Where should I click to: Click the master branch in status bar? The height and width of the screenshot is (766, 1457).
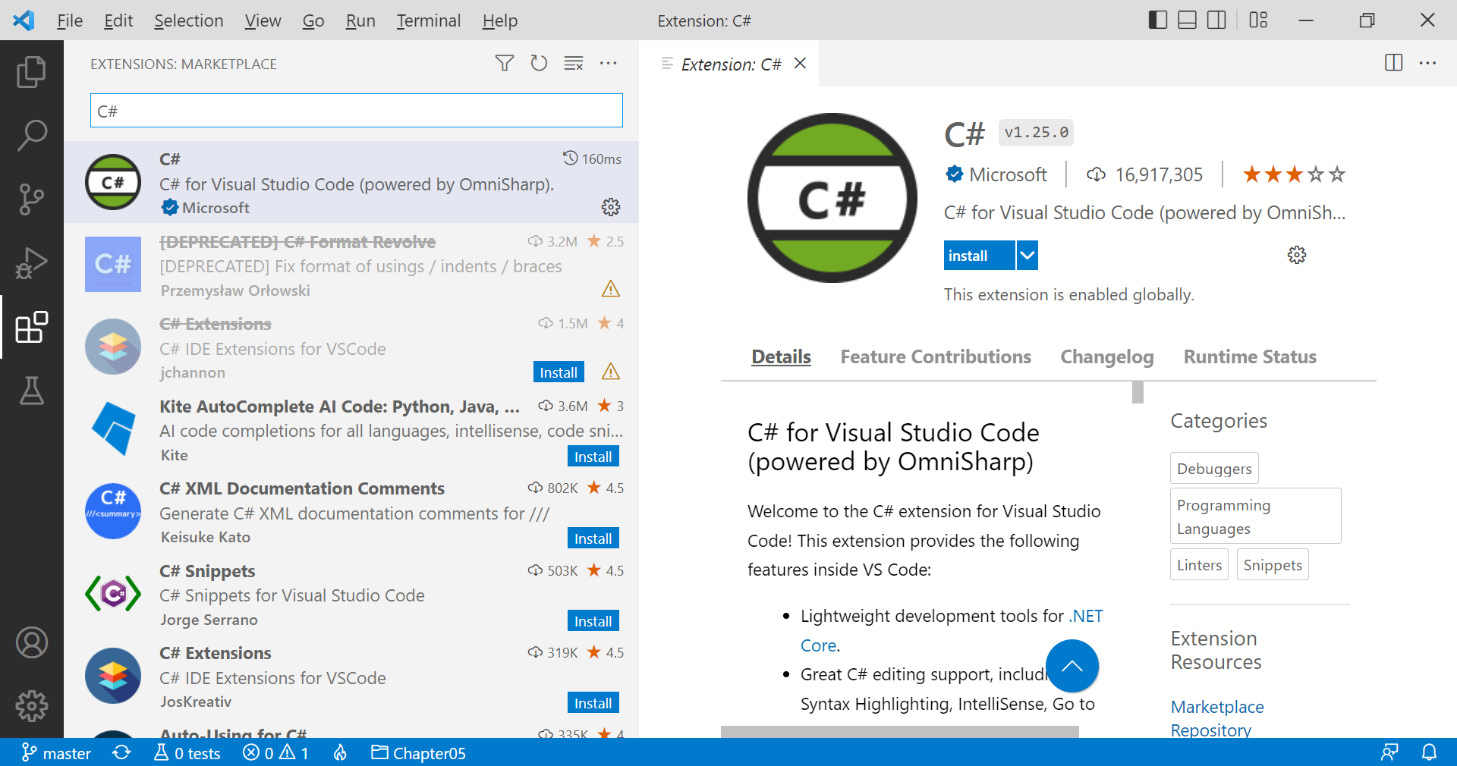[x=57, y=753]
